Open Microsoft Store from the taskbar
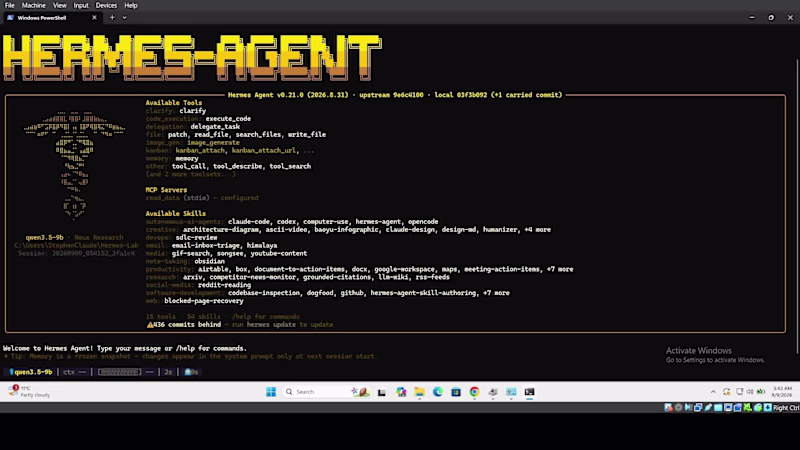 [x=456, y=392]
